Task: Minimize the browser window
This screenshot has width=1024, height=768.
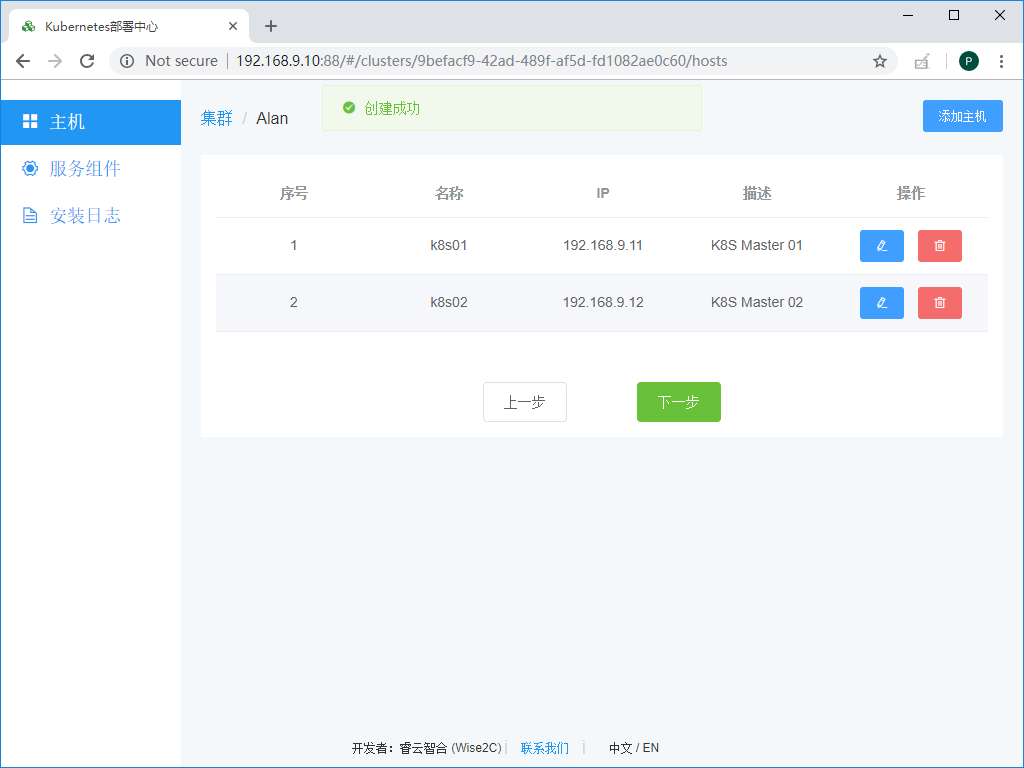Action: [908, 15]
